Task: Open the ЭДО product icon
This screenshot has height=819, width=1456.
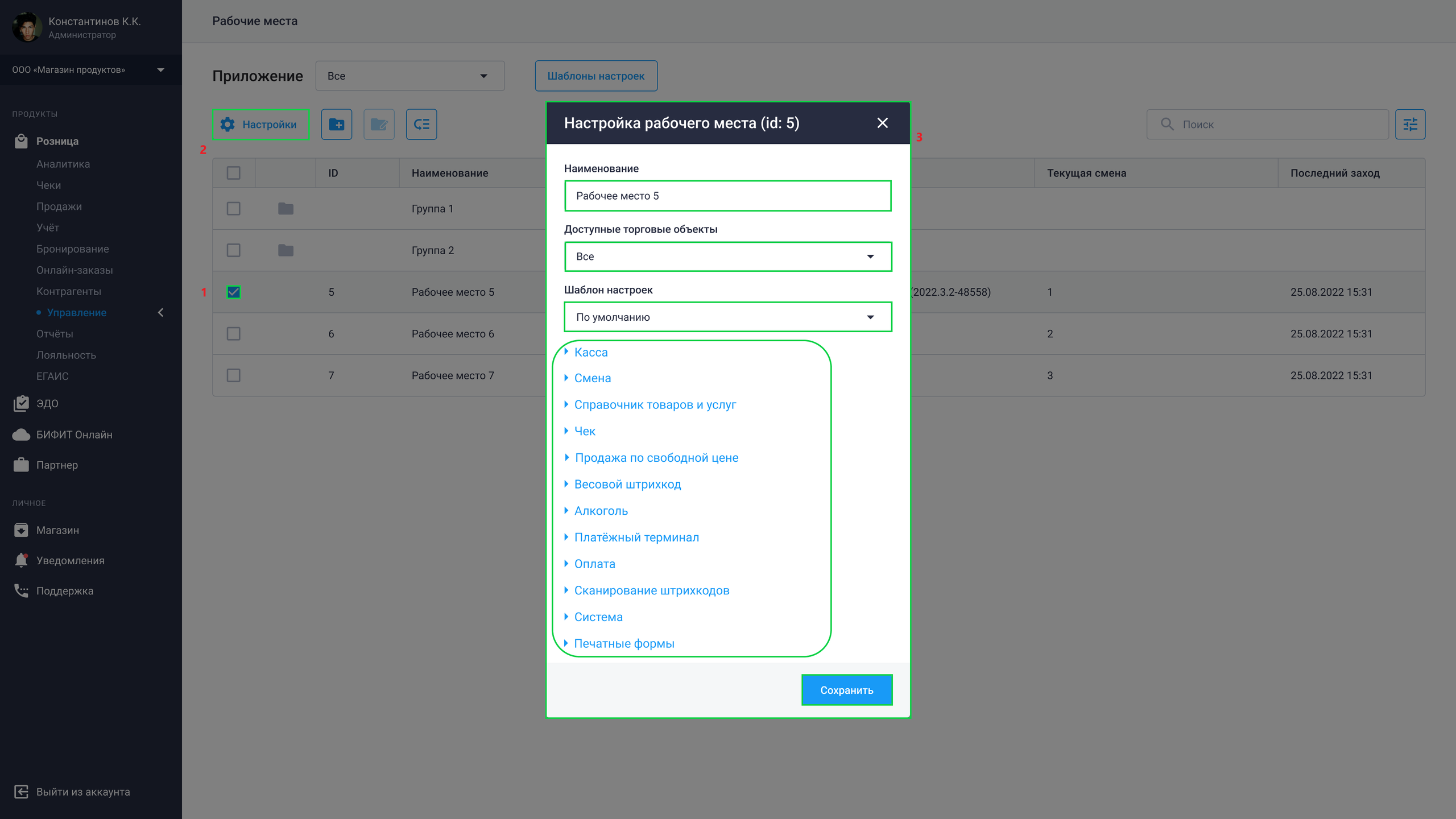Action: (x=21, y=403)
